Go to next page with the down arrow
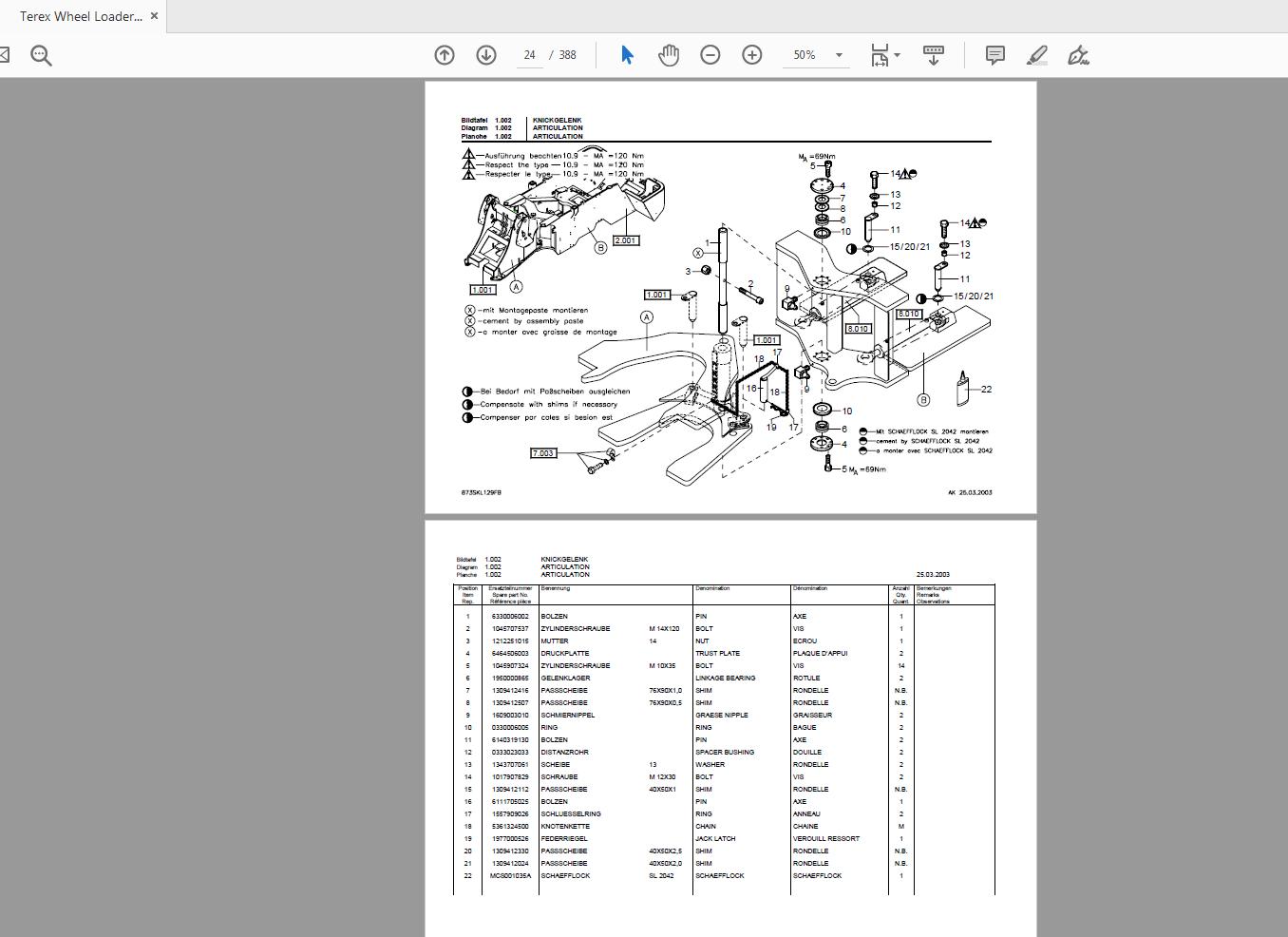Screen dimensions: 1288x937 [x=486, y=54]
